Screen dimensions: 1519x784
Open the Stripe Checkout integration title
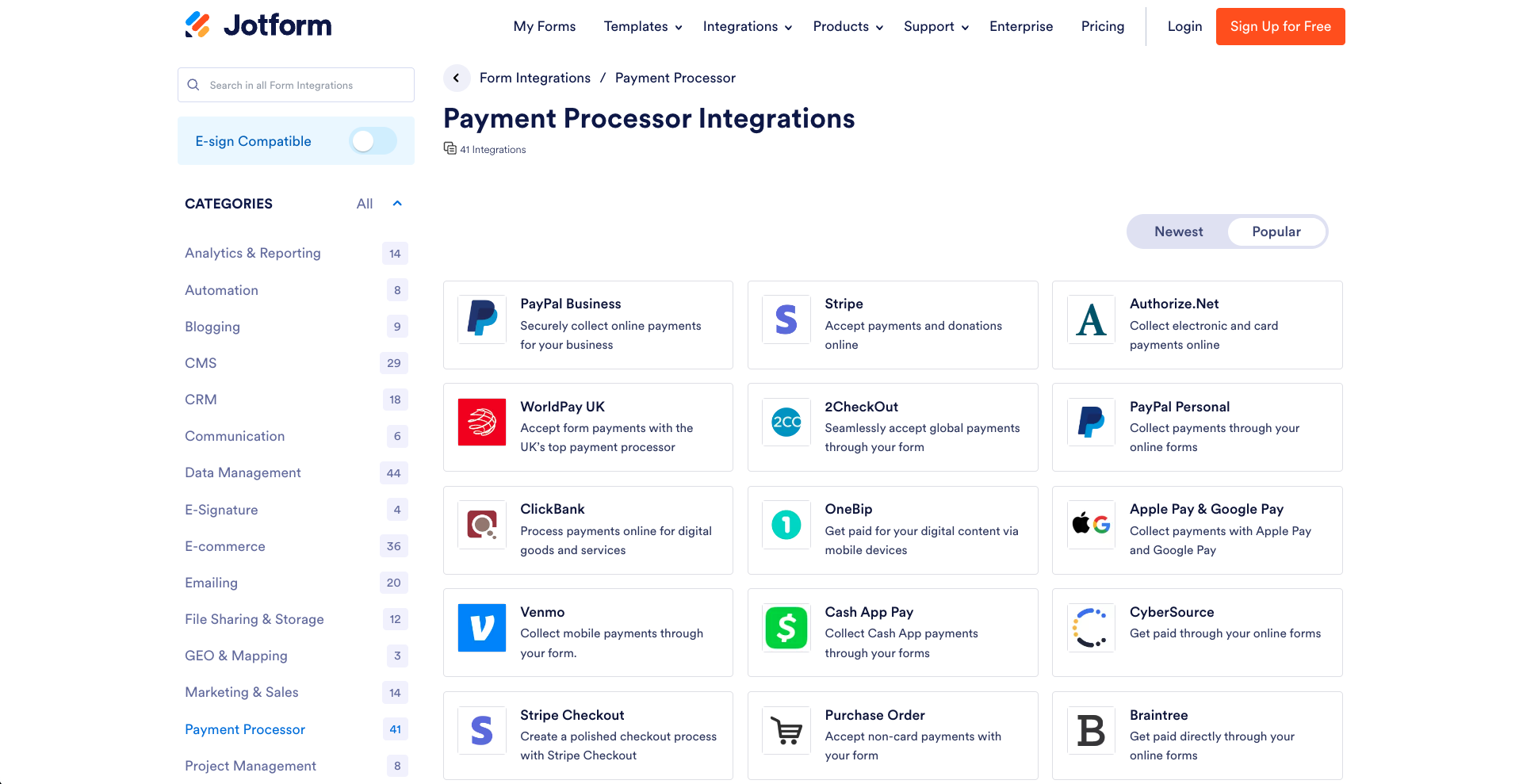572,715
